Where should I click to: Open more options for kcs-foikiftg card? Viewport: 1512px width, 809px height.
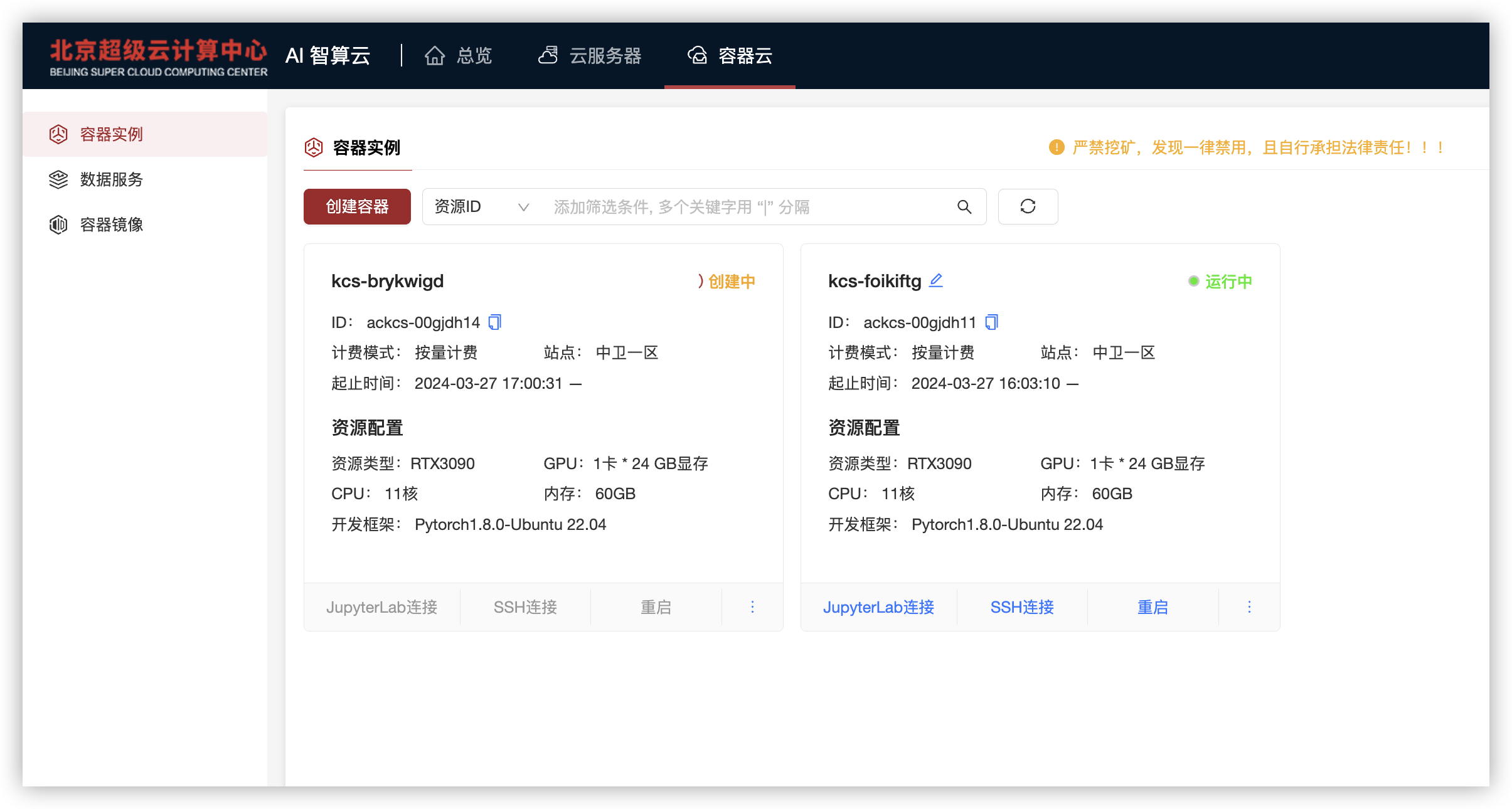click(x=1249, y=606)
